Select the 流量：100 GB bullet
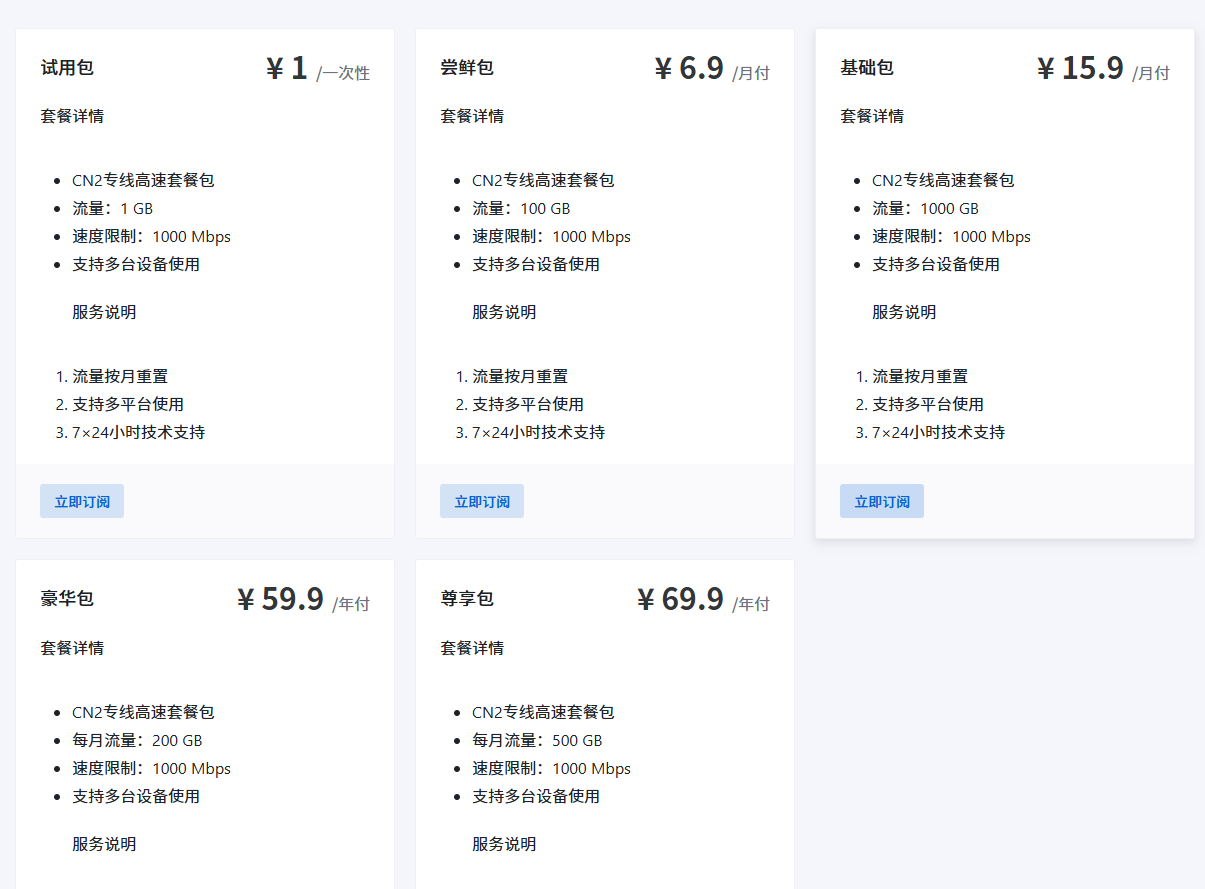The image size is (1205, 889). [521, 209]
